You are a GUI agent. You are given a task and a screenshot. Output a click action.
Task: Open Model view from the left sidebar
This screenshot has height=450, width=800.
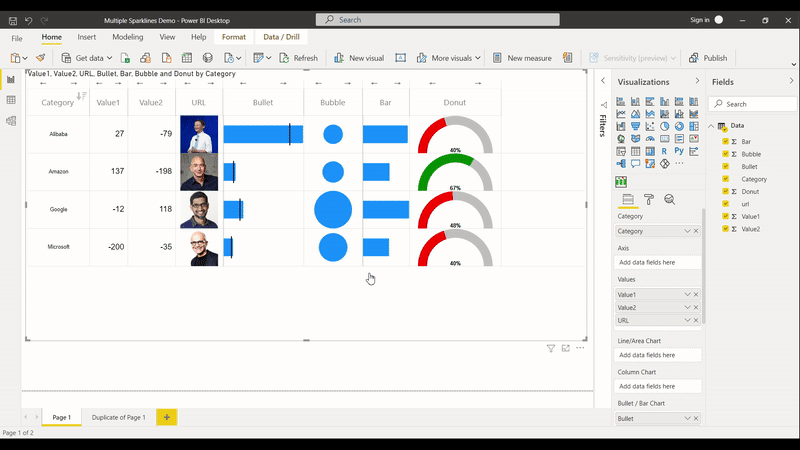click(x=11, y=121)
